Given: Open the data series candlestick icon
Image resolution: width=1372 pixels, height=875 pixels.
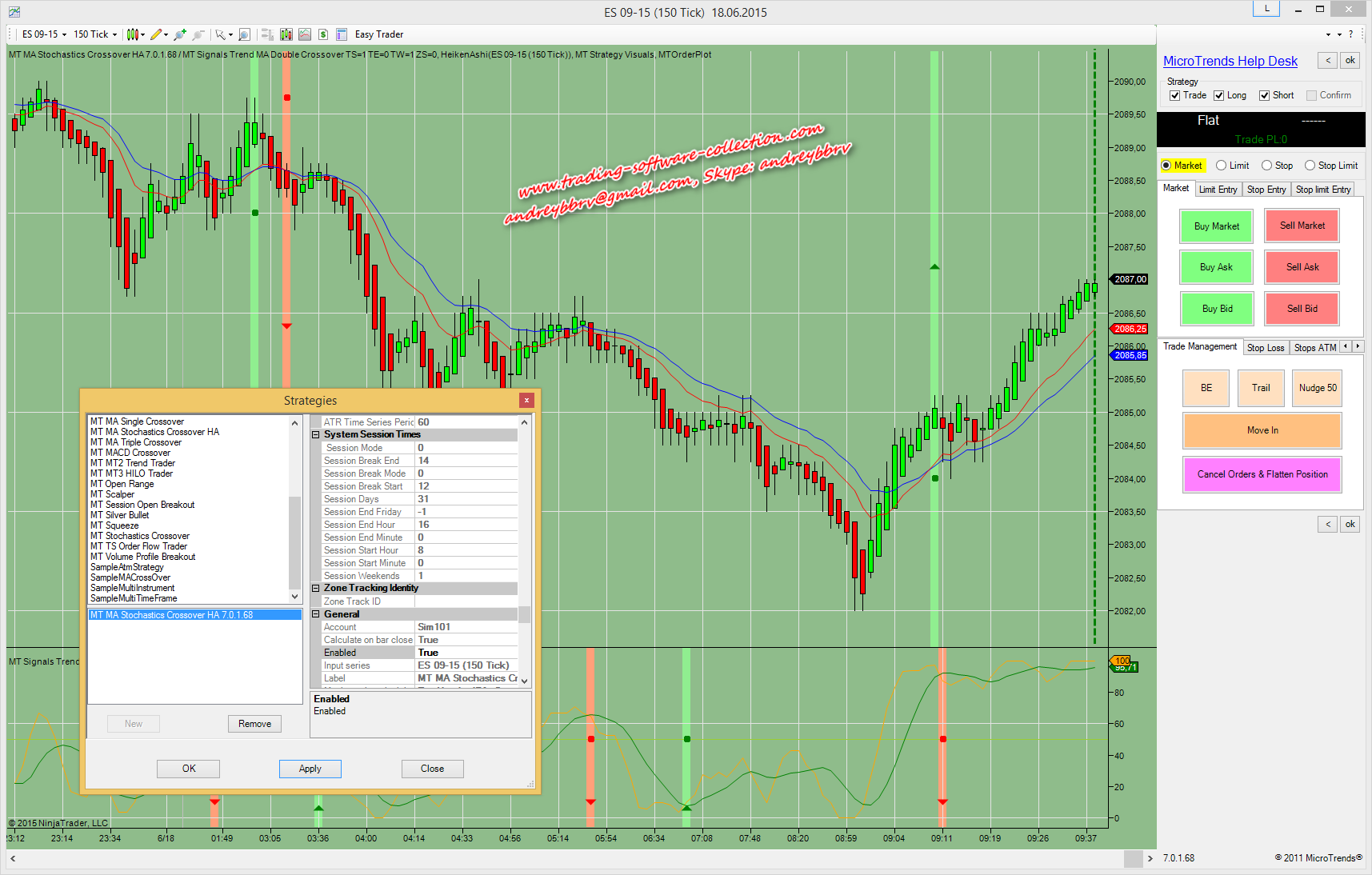Looking at the screenshot, I should (x=286, y=34).
